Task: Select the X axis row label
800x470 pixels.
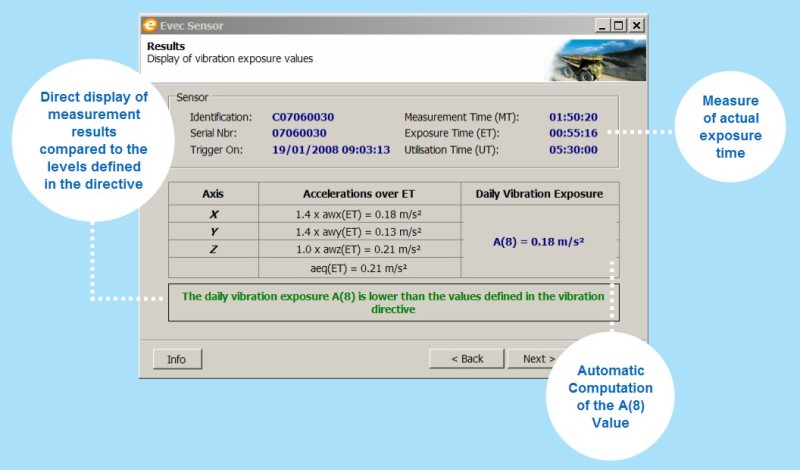Action: [x=213, y=214]
